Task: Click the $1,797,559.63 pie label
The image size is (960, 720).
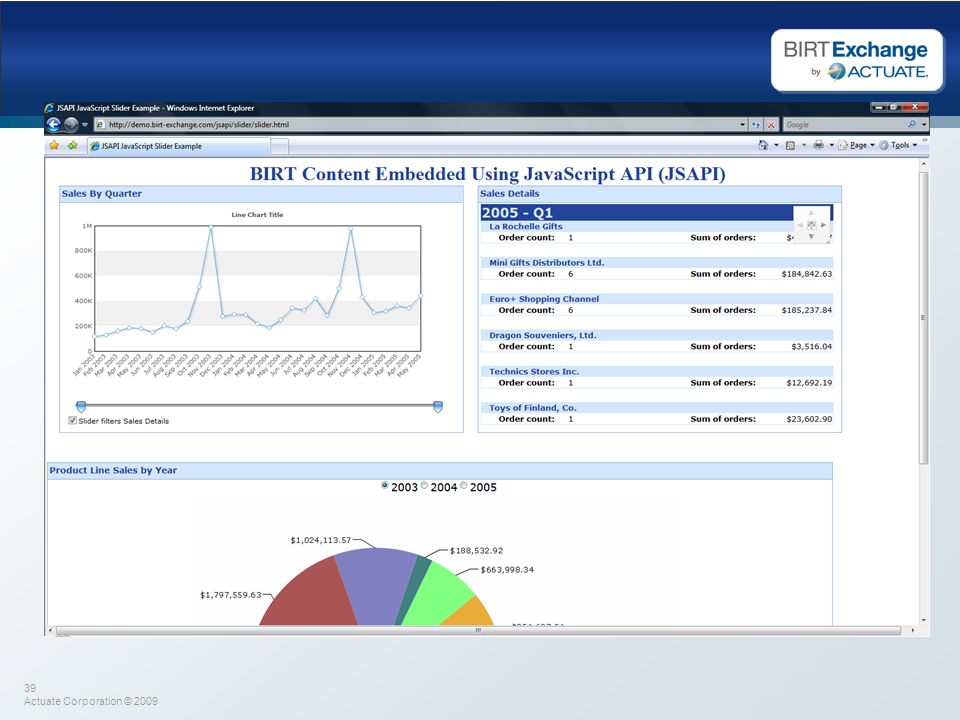Action: coord(230,594)
